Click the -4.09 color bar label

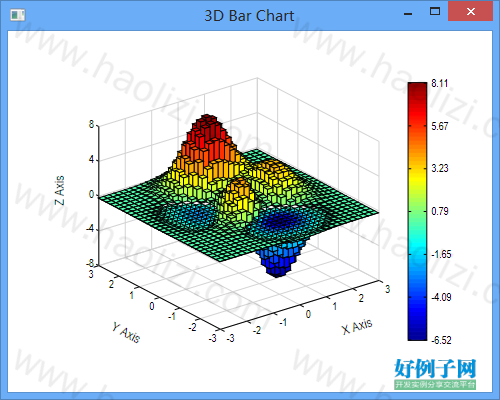pyautogui.click(x=441, y=297)
